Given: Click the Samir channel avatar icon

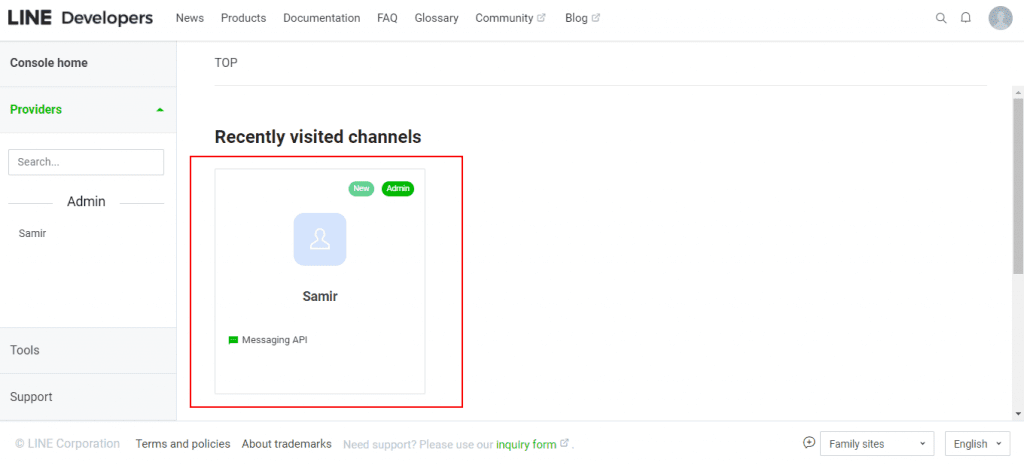Looking at the screenshot, I should pos(320,239).
